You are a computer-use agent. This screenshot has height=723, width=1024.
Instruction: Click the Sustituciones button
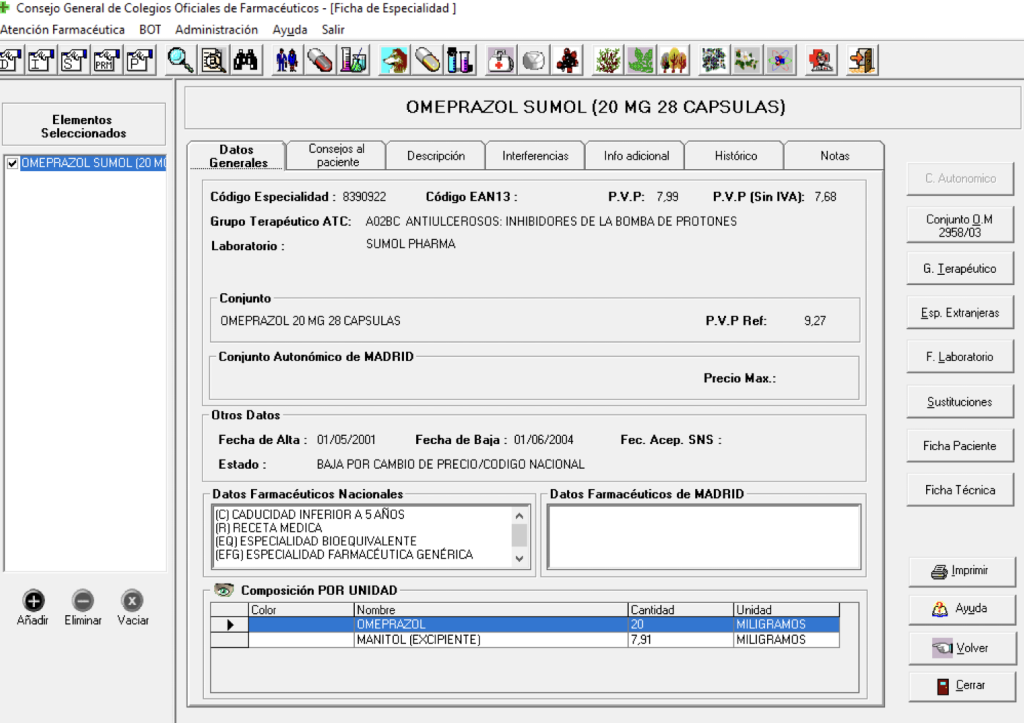[958, 402]
